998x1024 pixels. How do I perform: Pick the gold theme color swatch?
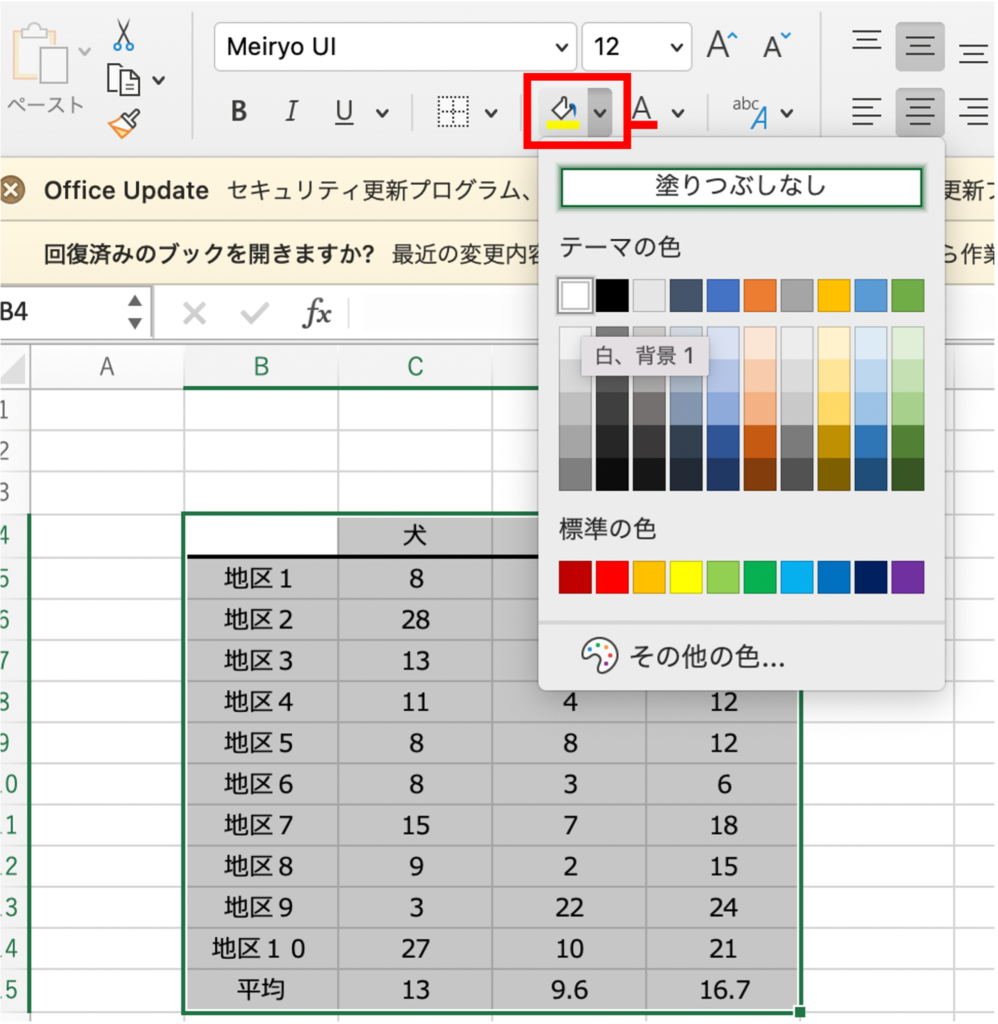pyautogui.click(x=833, y=295)
